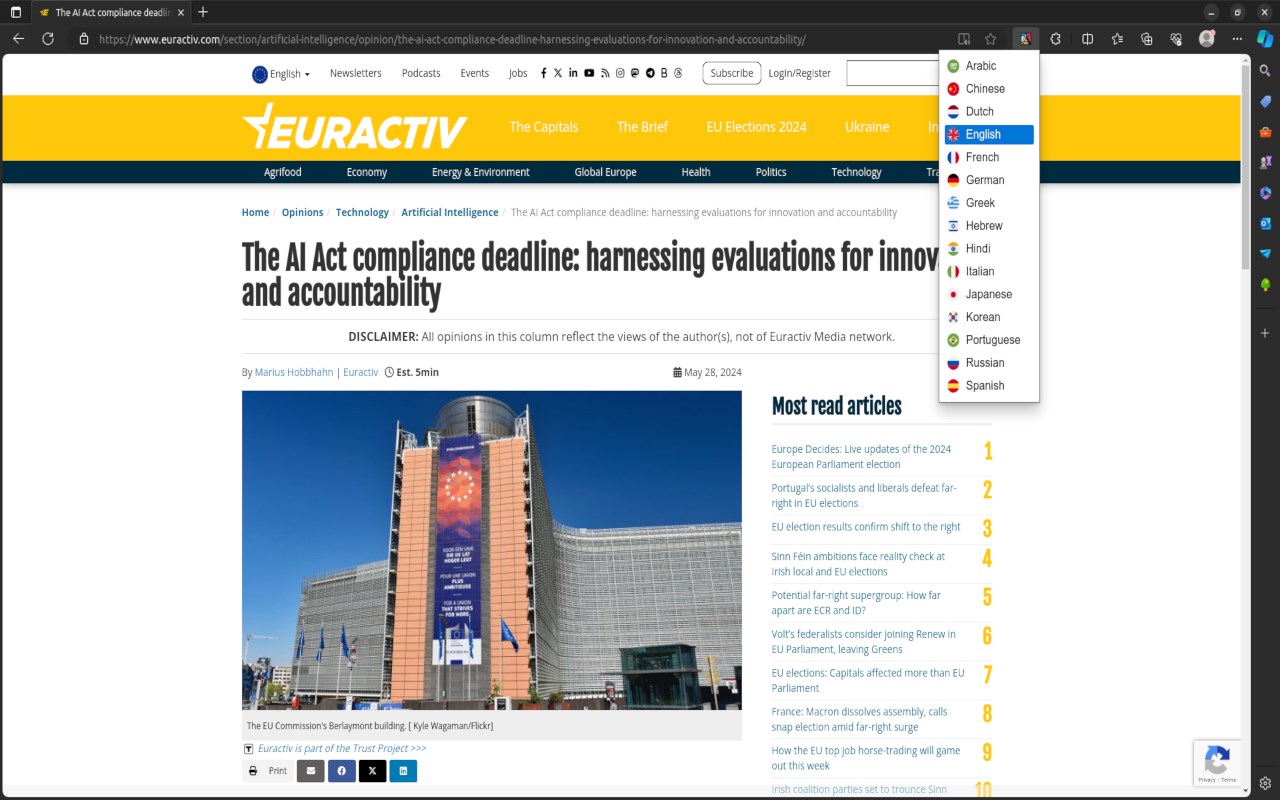The width and height of the screenshot is (1280, 800).
Task: Click the Subscribe button
Action: [732, 73]
